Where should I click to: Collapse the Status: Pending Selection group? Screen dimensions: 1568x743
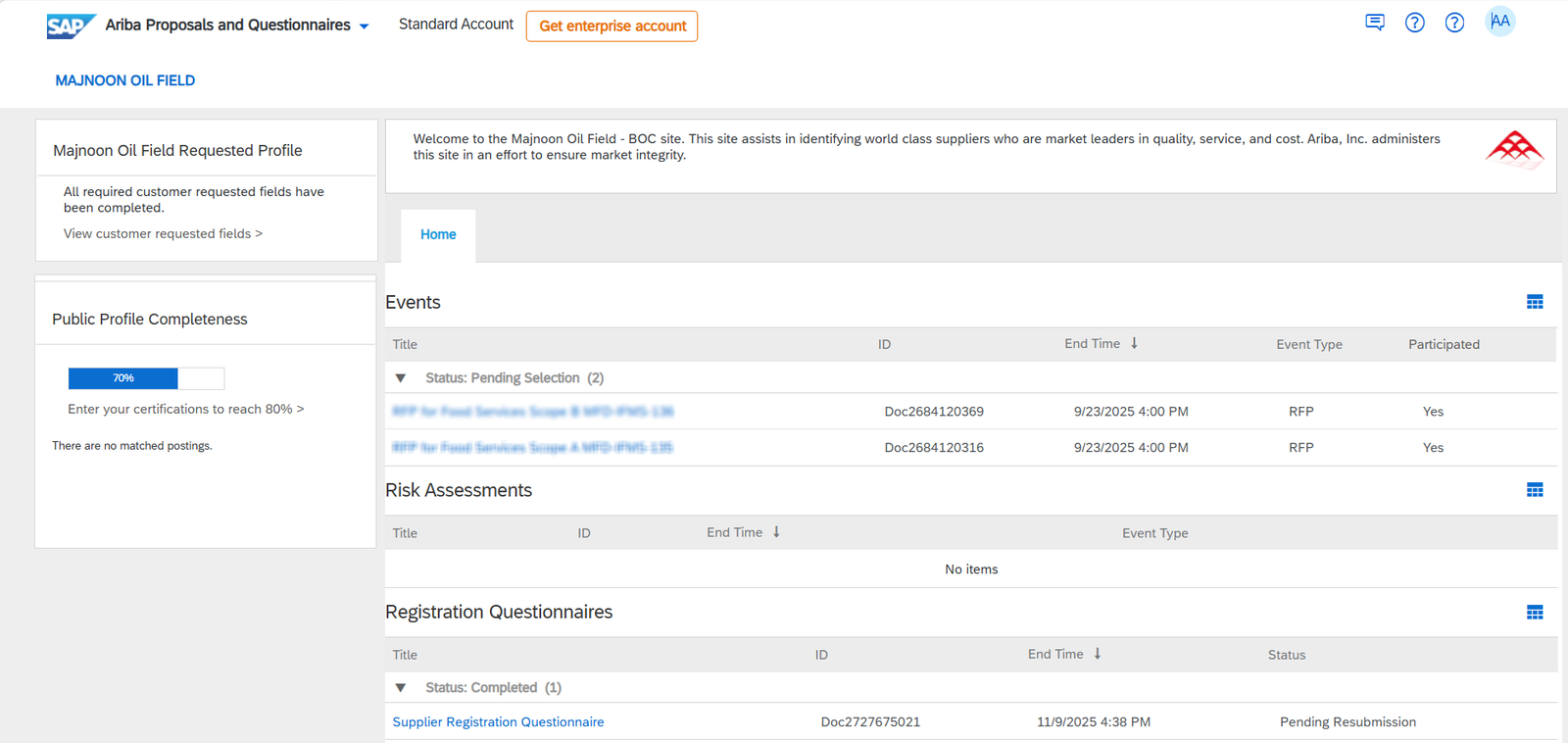(x=401, y=378)
